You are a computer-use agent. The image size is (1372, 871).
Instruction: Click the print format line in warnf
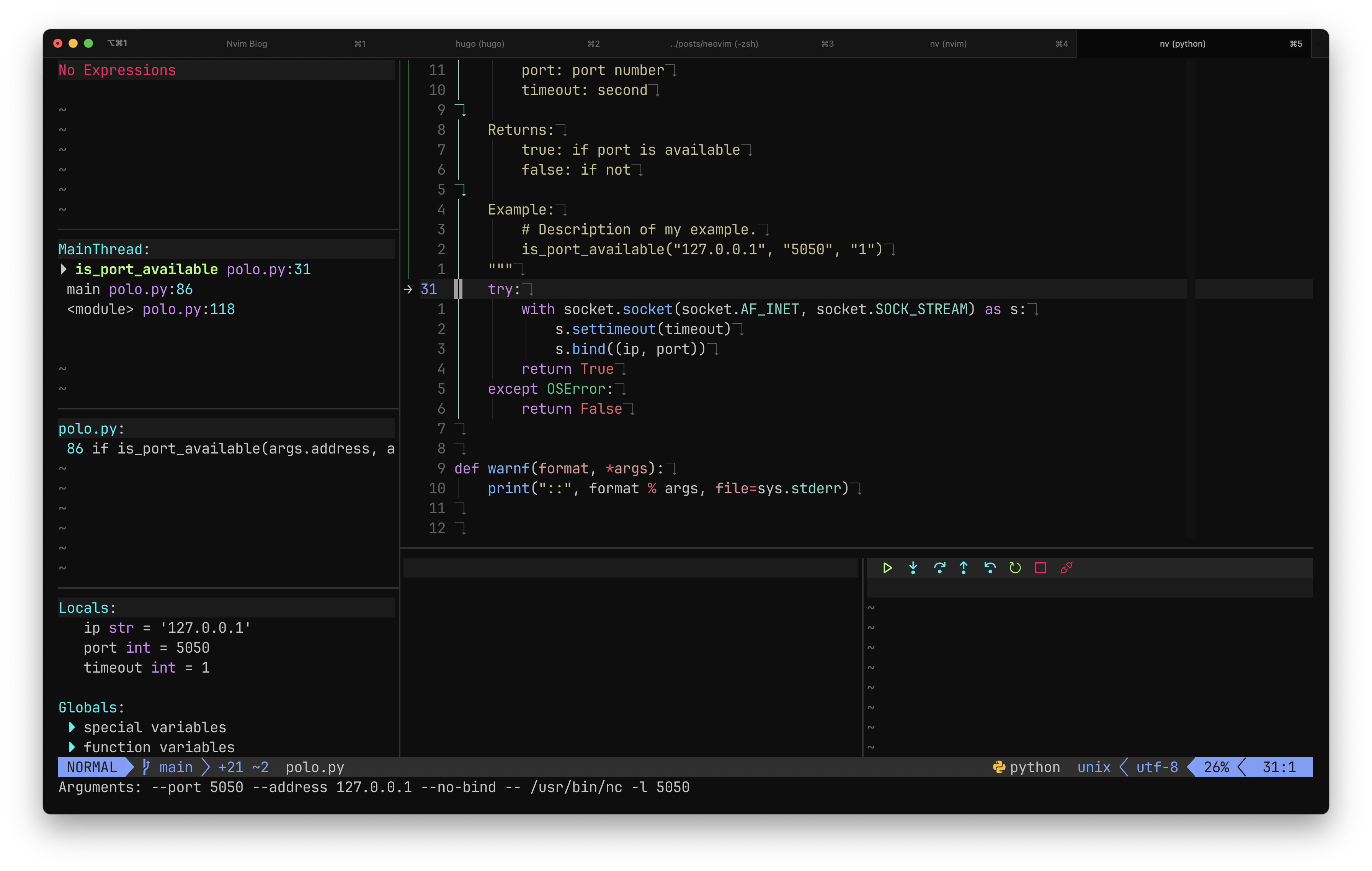(x=668, y=488)
